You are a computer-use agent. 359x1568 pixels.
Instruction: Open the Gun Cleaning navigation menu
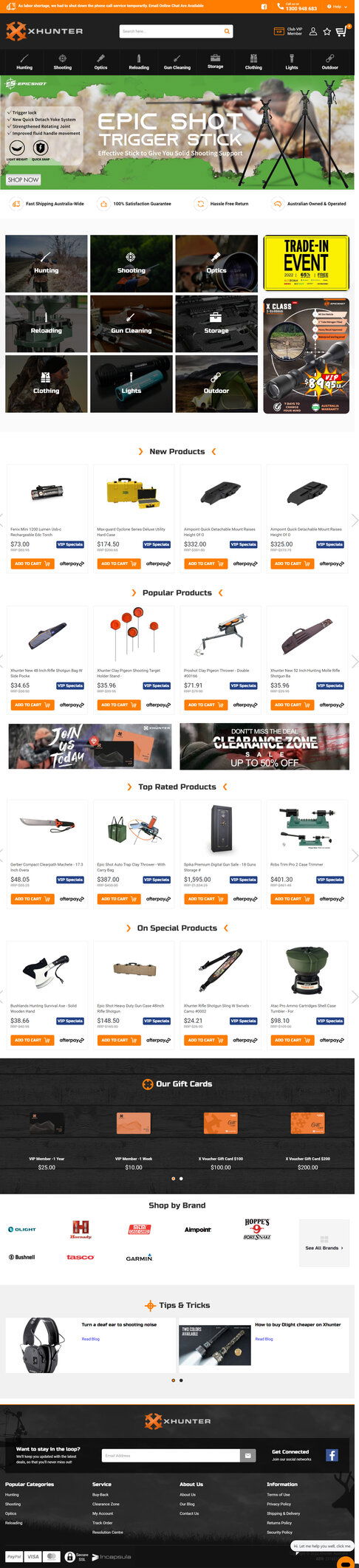tap(177, 62)
